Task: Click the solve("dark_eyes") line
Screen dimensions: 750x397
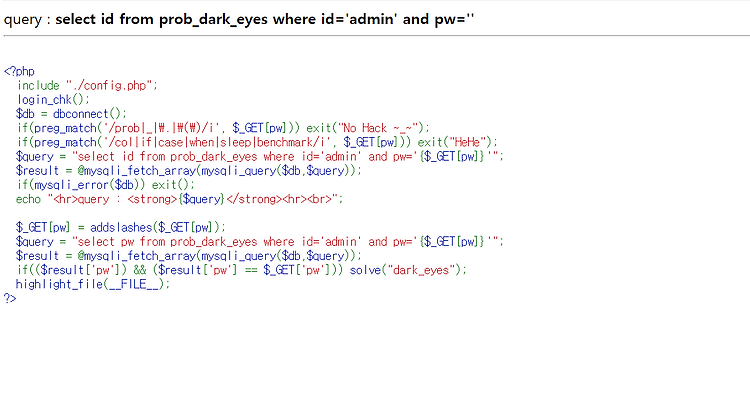Action: pos(242,270)
